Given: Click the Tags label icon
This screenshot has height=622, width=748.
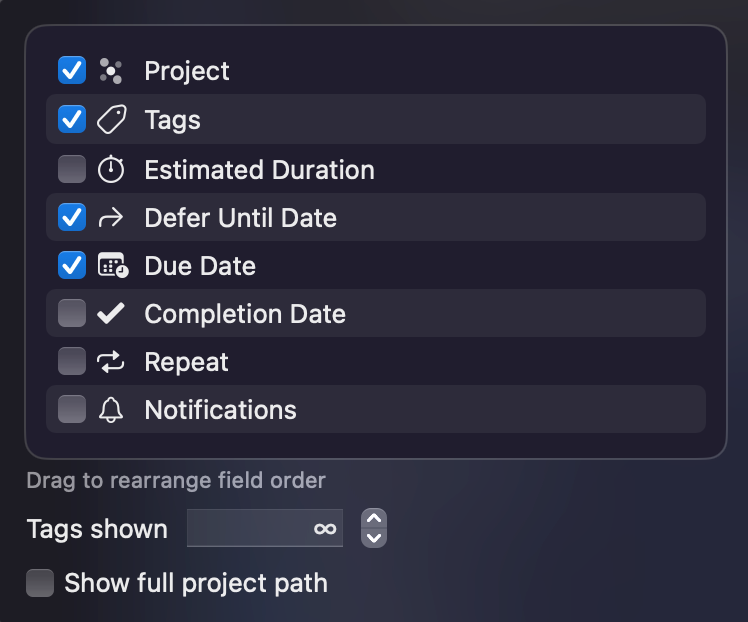Looking at the screenshot, I should click(112, 119).
